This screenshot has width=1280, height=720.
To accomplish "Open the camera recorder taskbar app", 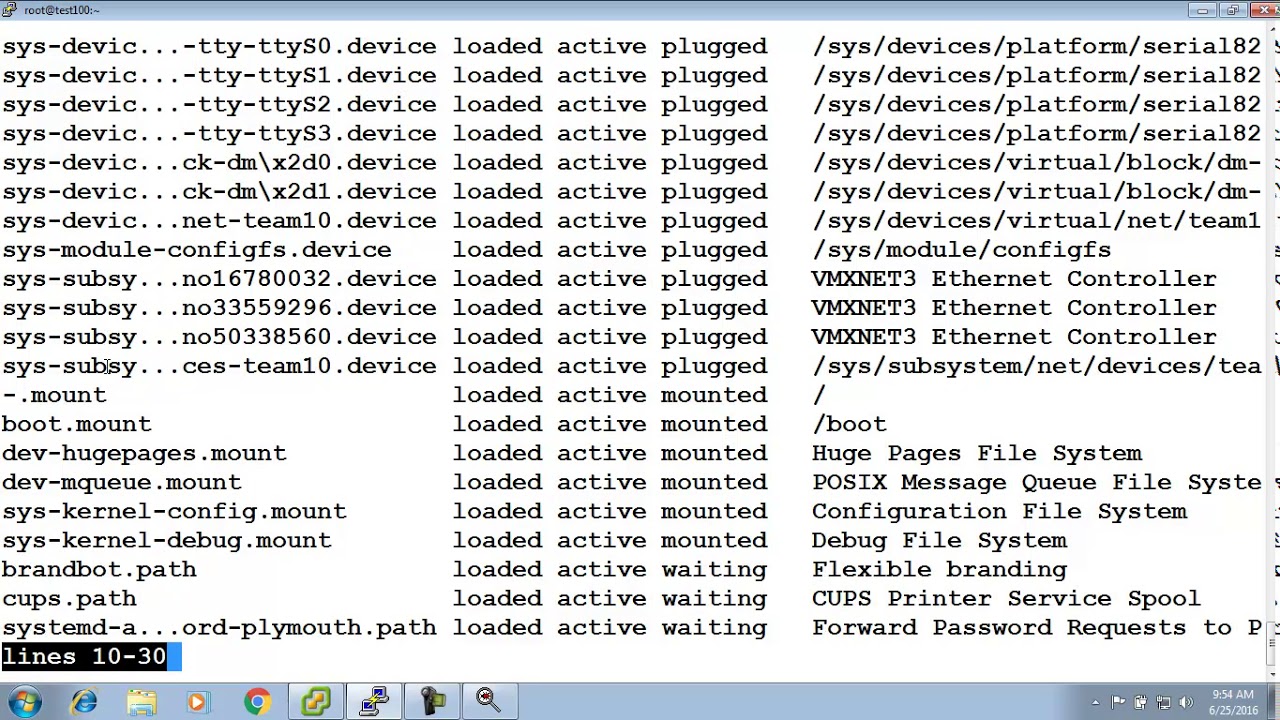I will click(x=432, y=702).
